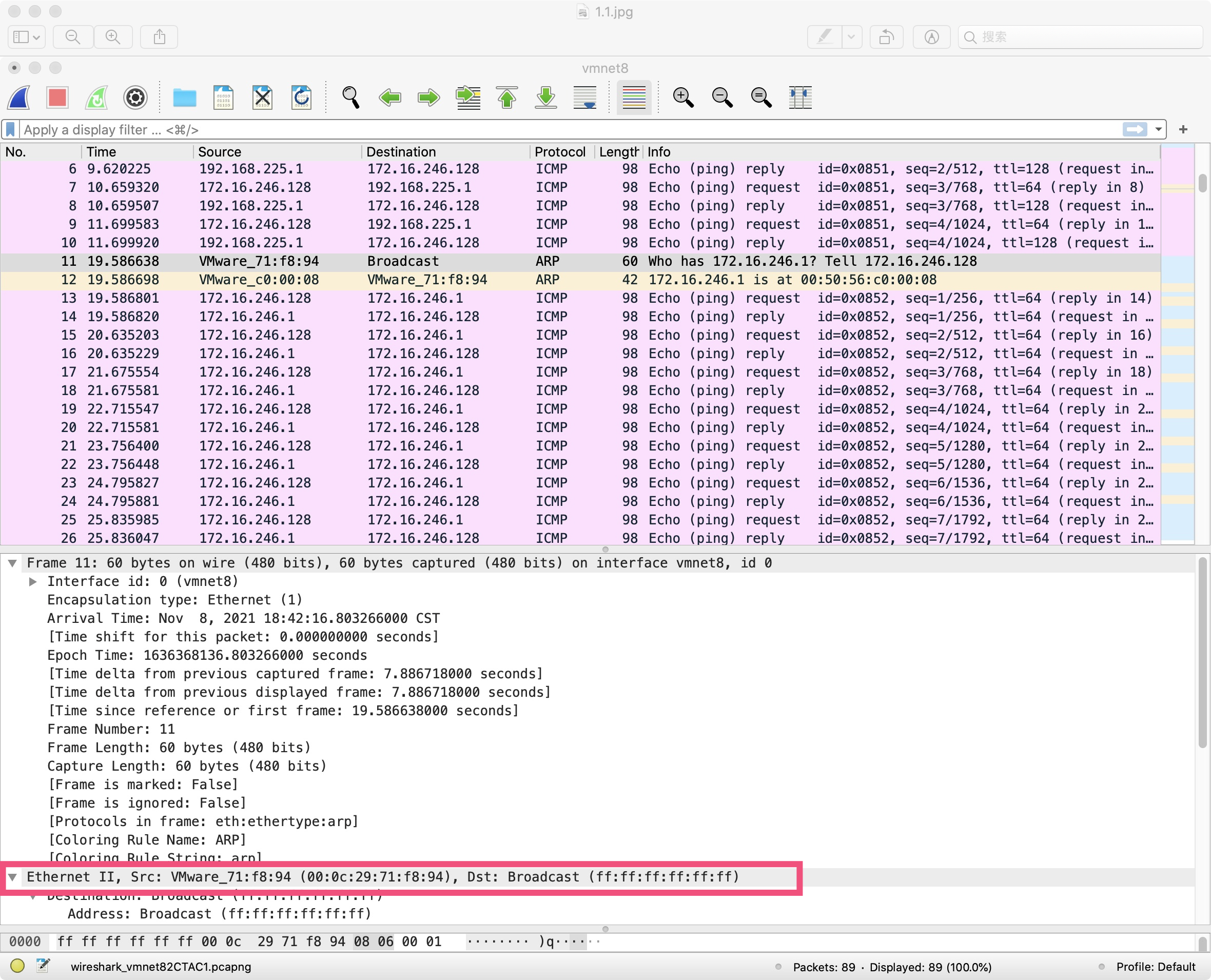The image size is (1211, 980).
Task: Click the add filter plus button
Action: click(1183, 130)
